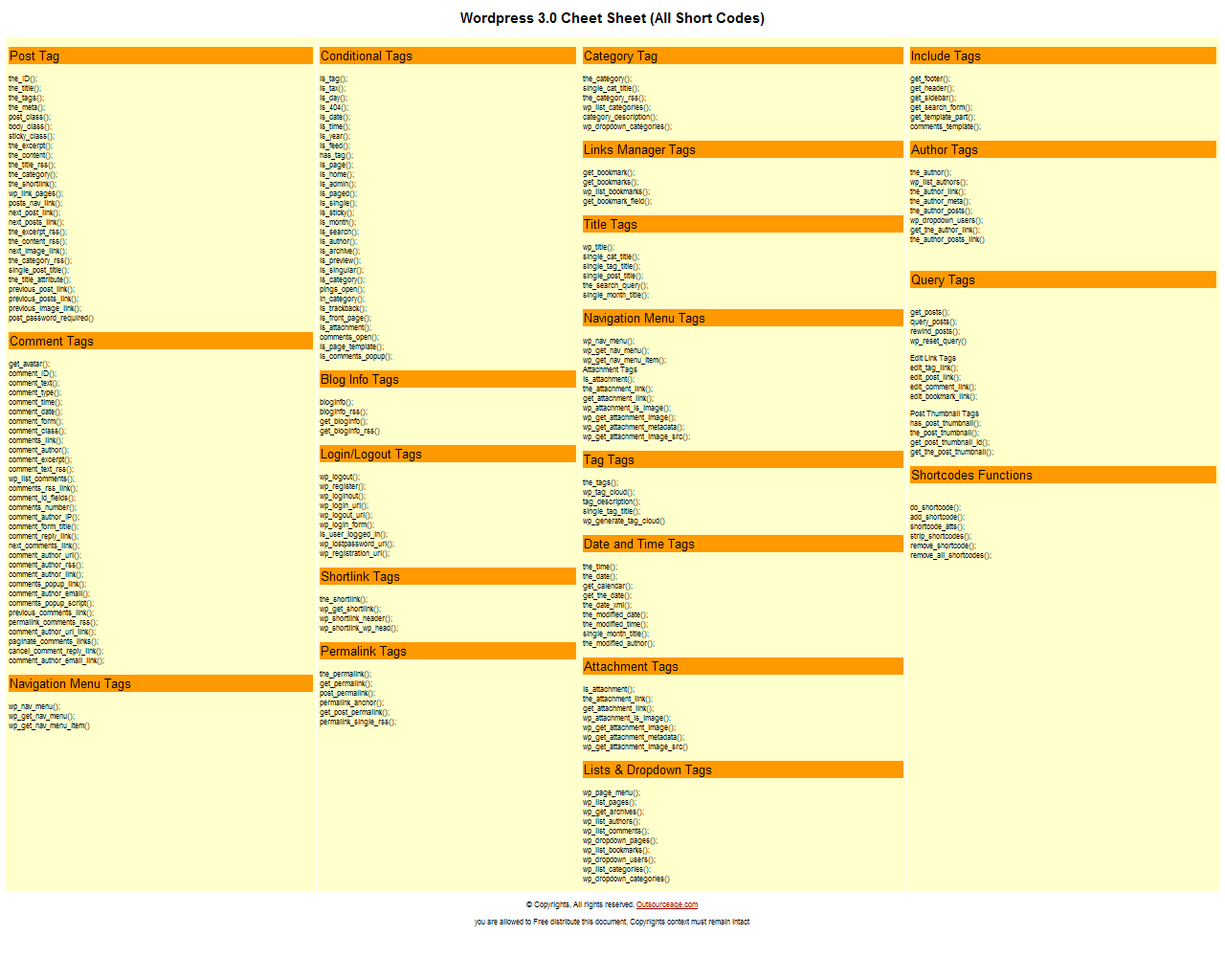1225x980 pixels.
Task: Click the Wordpress 3.0 Cheet Sheet page title
Action: (612, 18)
